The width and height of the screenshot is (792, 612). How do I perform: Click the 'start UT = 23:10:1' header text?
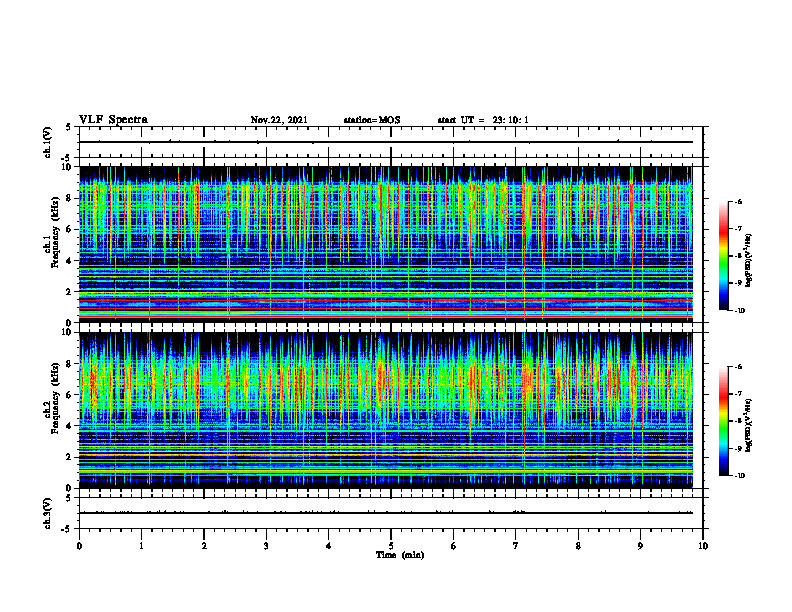(483, 120)
